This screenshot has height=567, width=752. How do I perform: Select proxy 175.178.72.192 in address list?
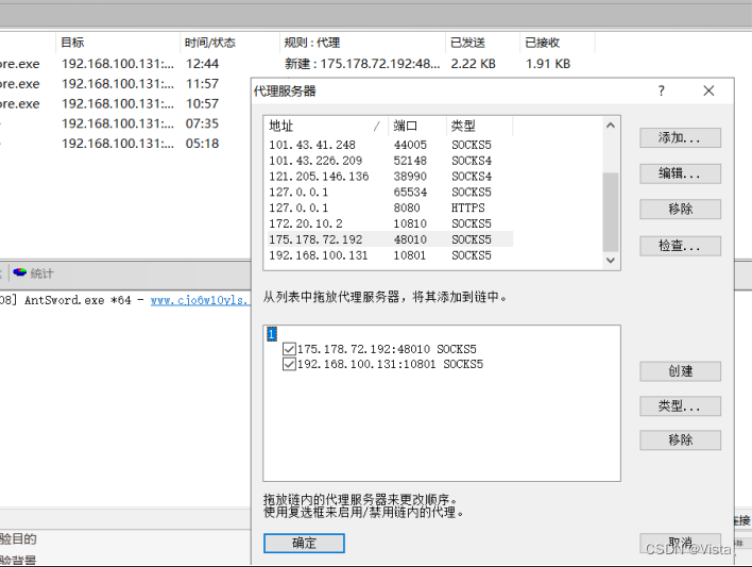tap(390, 239)
